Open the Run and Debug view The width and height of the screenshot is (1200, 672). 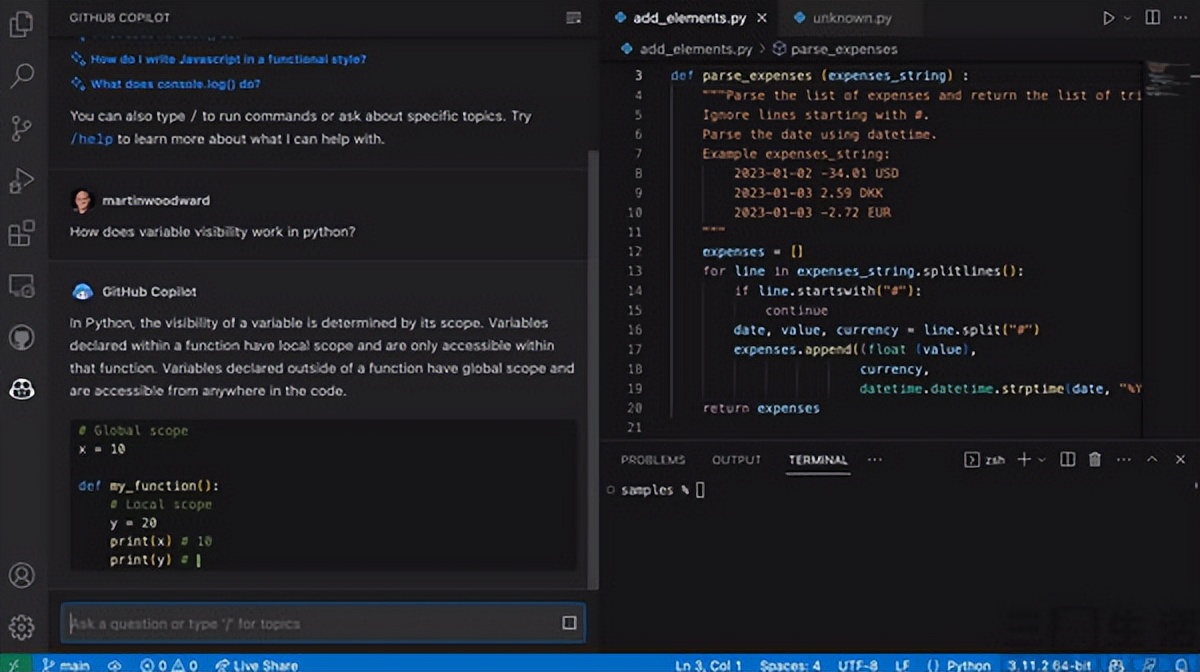[x=21, y=181]
